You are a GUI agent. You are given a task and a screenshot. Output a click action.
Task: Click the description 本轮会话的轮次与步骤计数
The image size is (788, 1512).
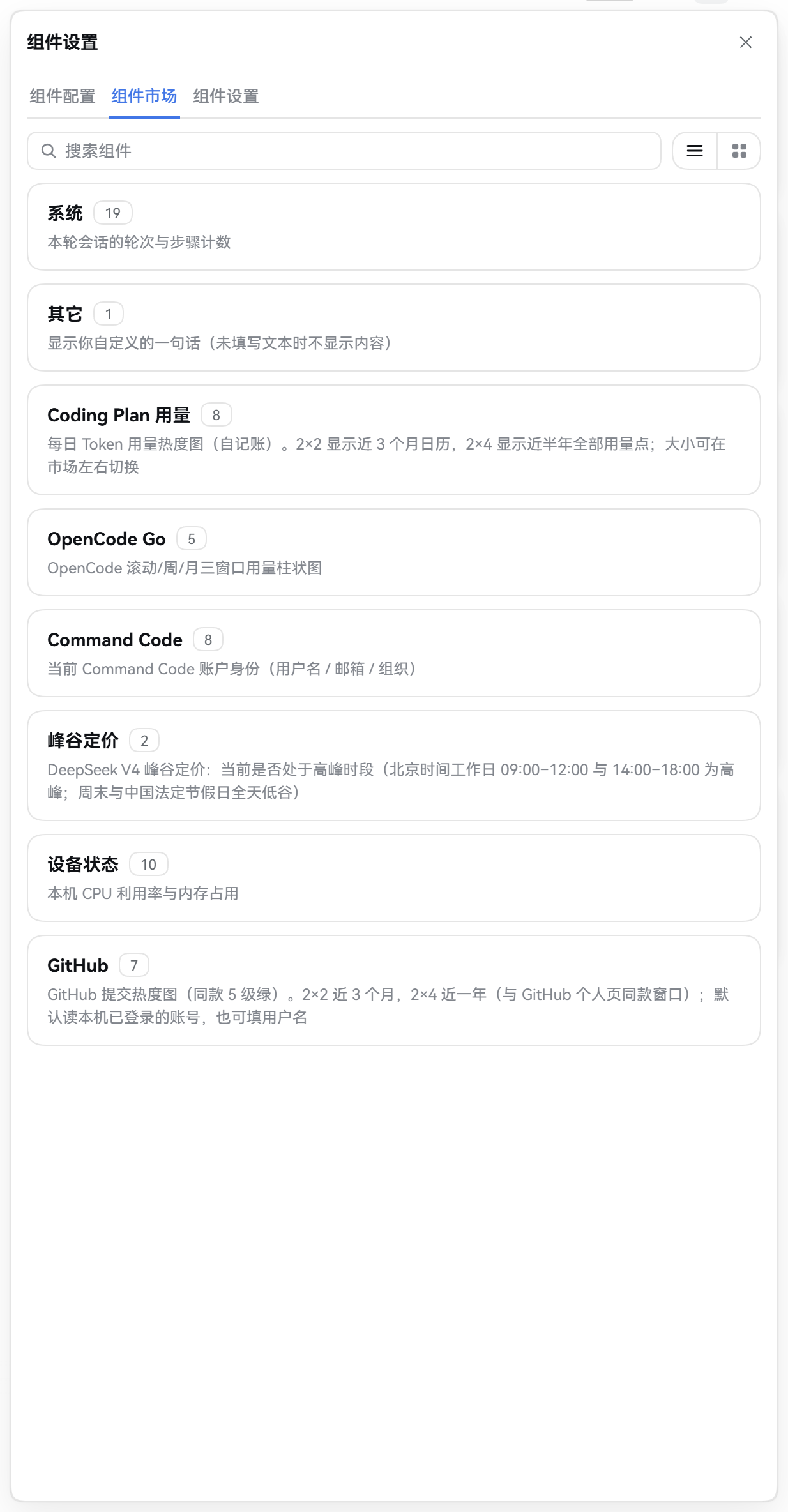(139, 243)
